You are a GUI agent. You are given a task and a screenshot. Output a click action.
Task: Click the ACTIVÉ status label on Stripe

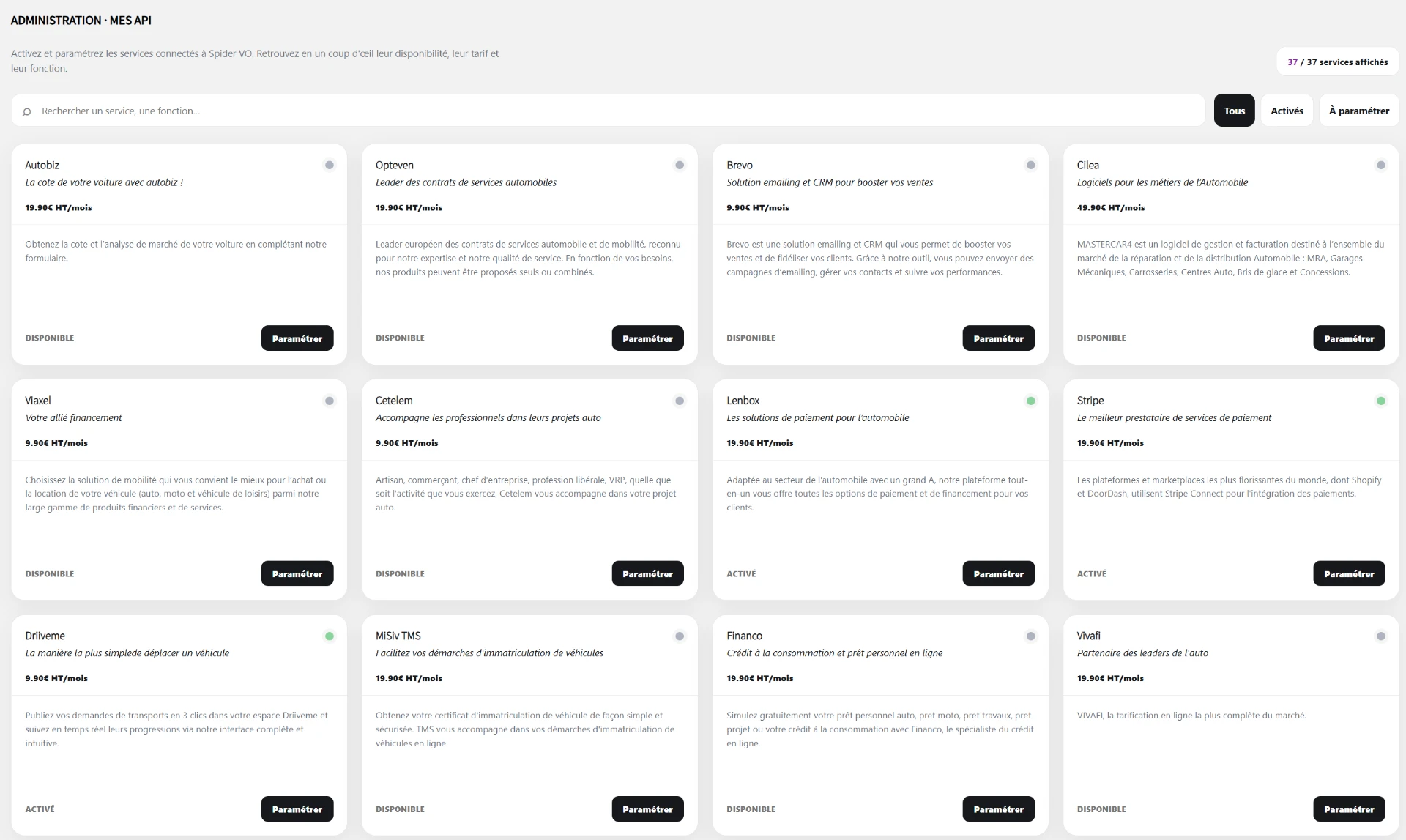[x=1091, y=574]
